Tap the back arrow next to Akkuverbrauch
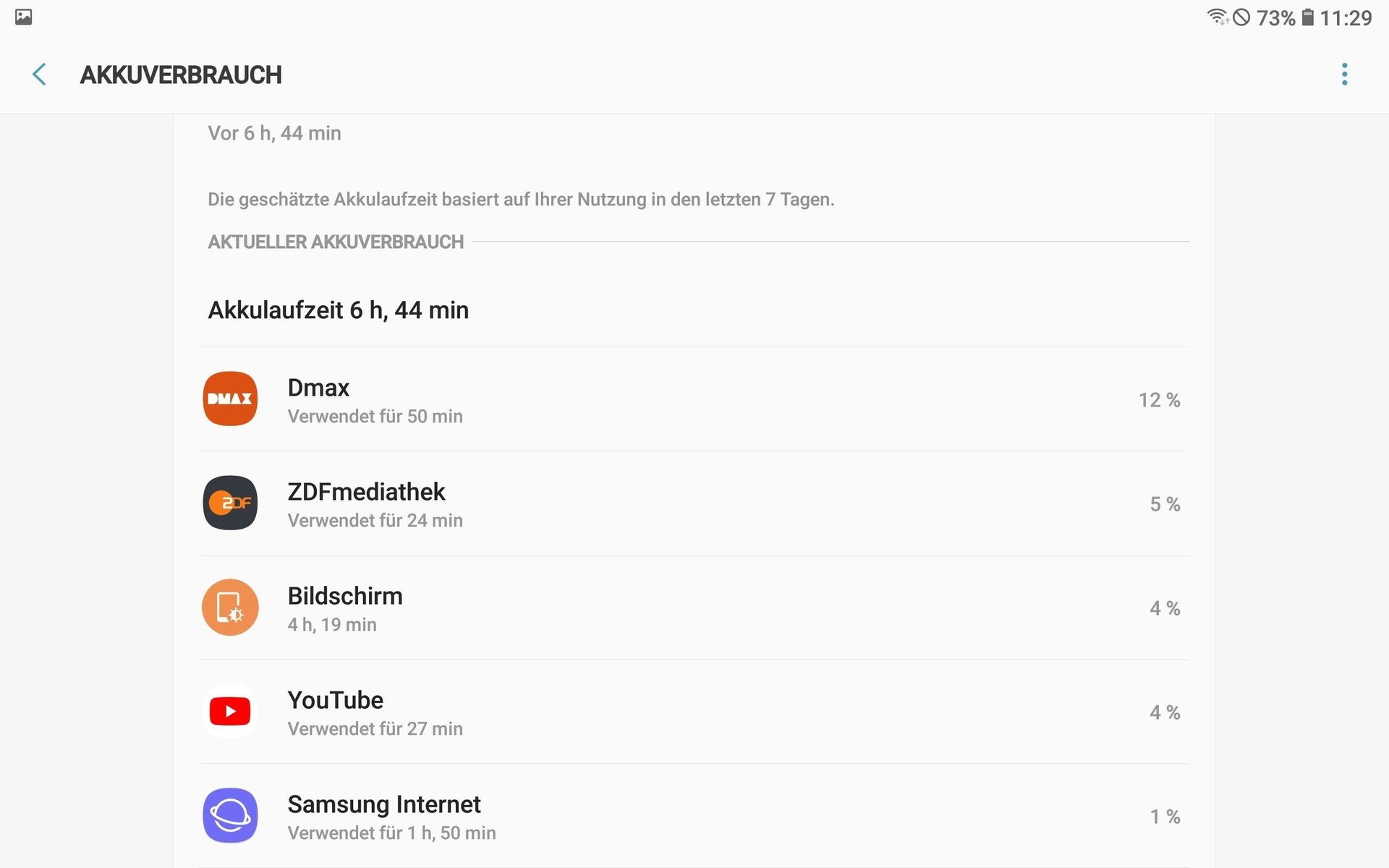1389x868 pixels. [39, 74]
